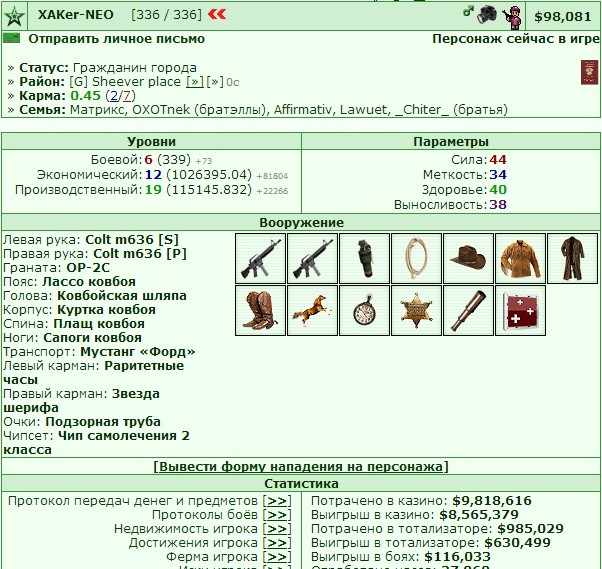Click the Colt m636 [P] weapon name
This screenshot has width=602, height=569.
pos(140,253)
